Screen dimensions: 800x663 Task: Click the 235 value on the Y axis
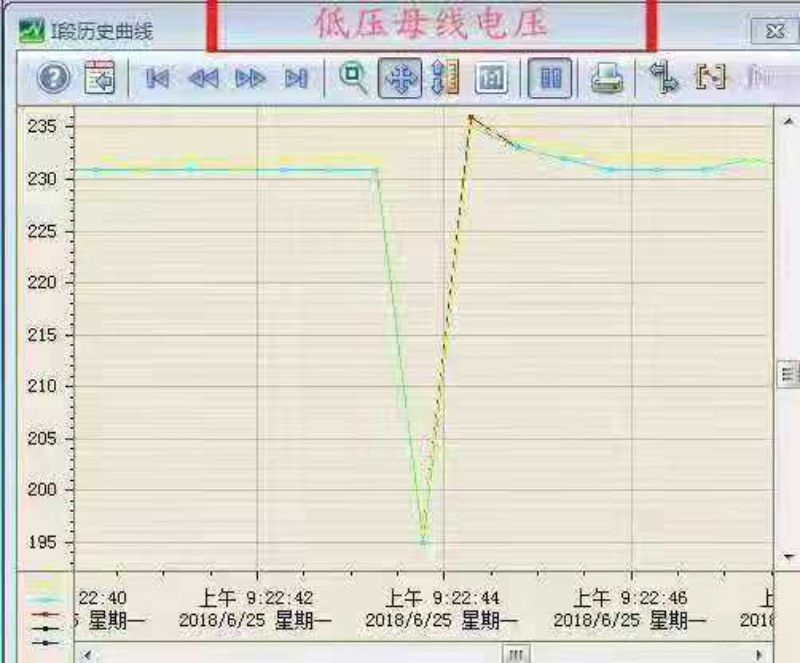point(42,126)
